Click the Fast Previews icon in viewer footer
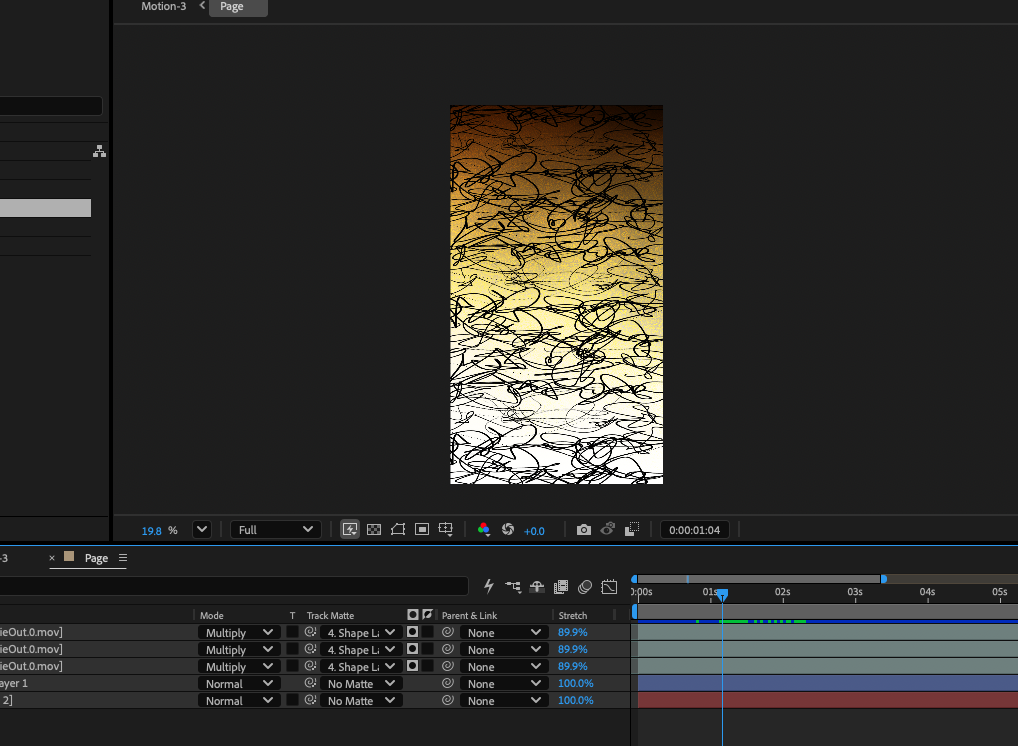 (350, 529)
